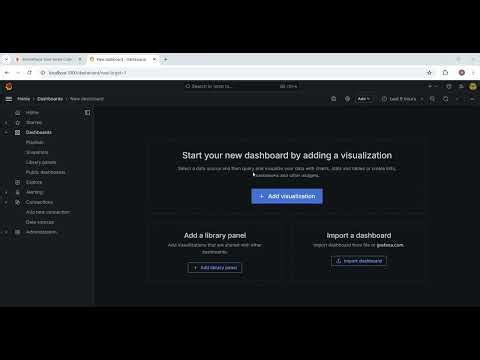Click the browser address bar URL
The image size is (480, 360).
click(88, 73)
